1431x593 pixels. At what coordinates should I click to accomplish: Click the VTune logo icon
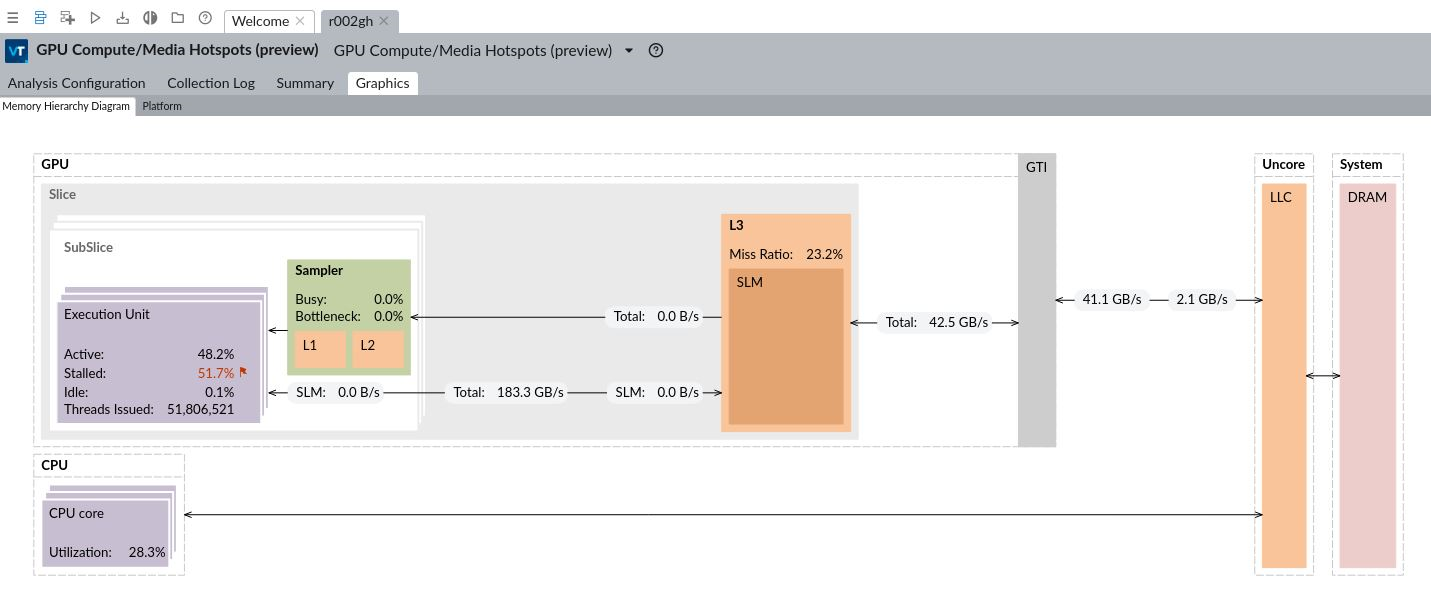point(17,51)
